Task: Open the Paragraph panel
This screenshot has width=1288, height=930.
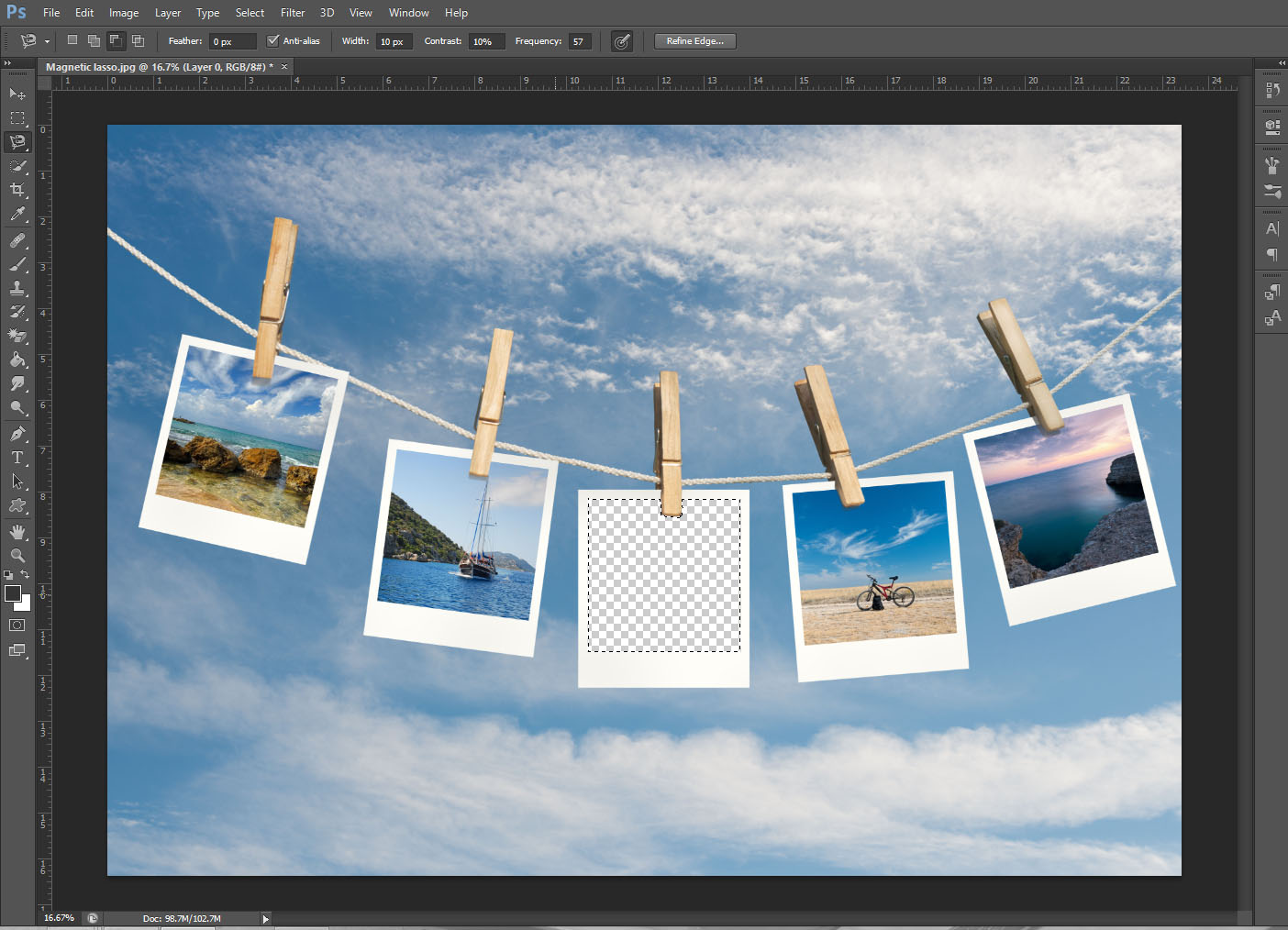Action: 1271,255
